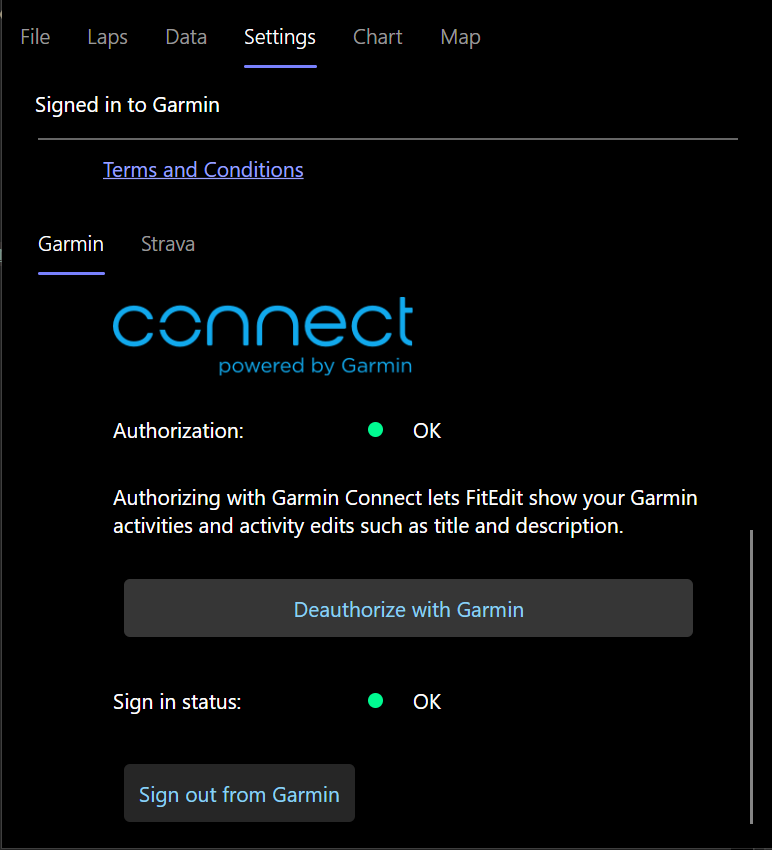Click the Garmin Connect logo
This screenshot has width=772, height=850.
[262, 335]
